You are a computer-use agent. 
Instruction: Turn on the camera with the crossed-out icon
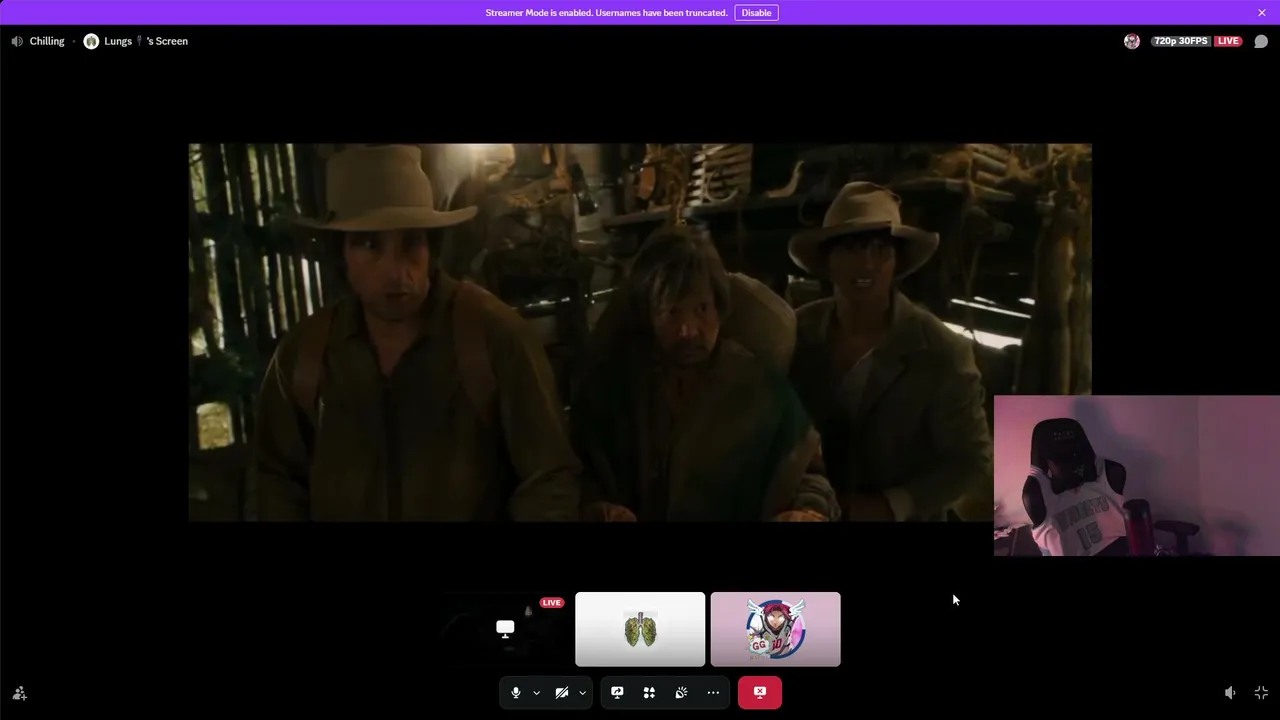click(x=562, y=692)
